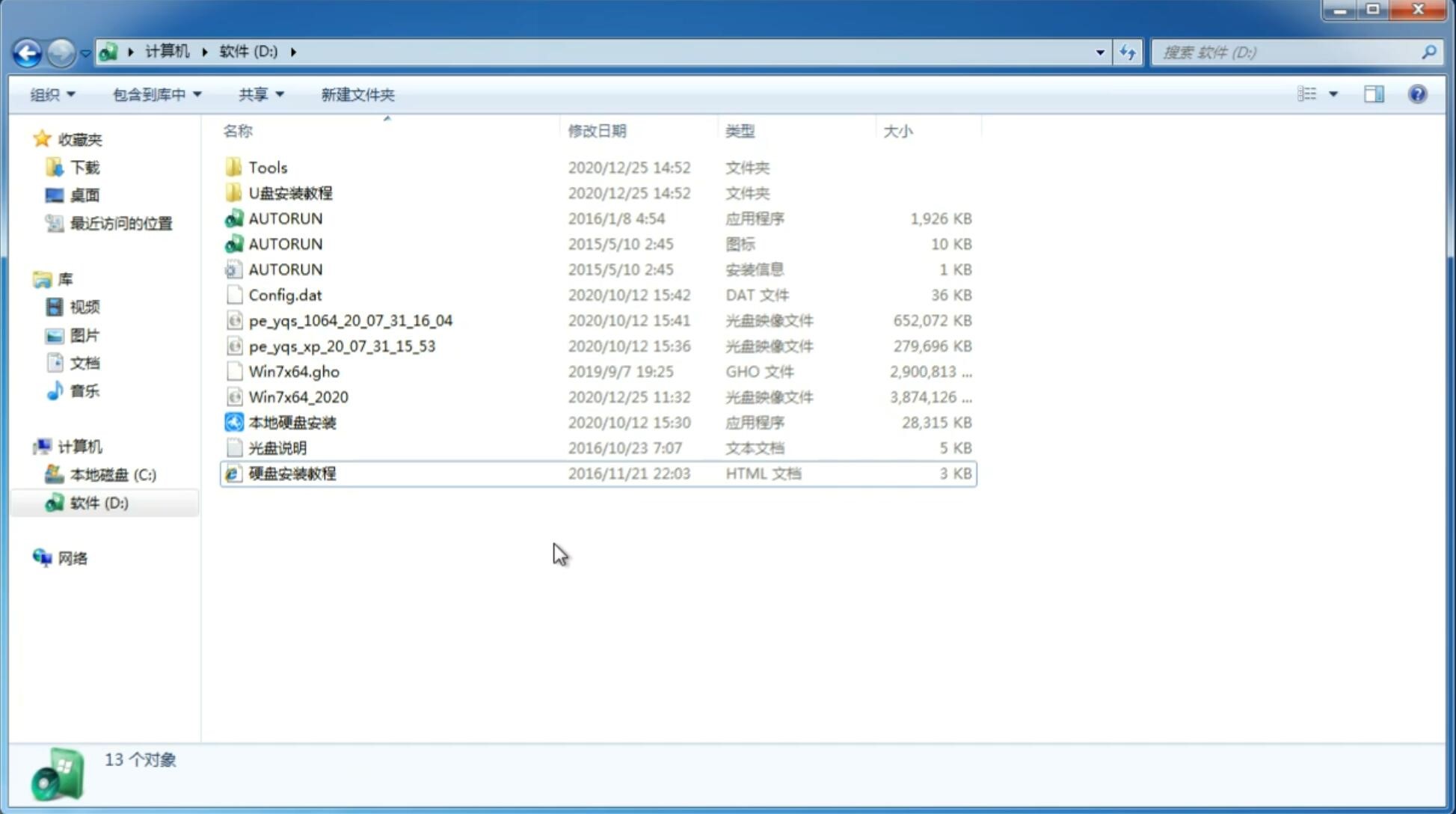Open 光盘说明 text document

click(278, 447)
